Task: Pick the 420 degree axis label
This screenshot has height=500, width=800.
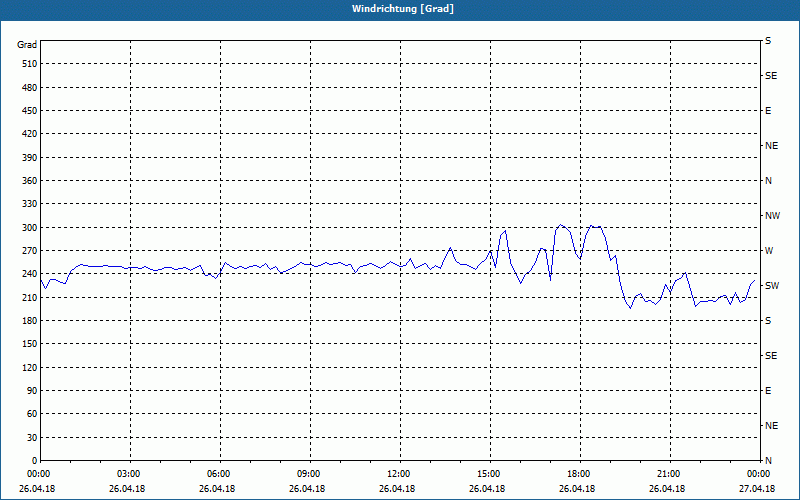Action: pyautogui.click(x=30, y=134)
